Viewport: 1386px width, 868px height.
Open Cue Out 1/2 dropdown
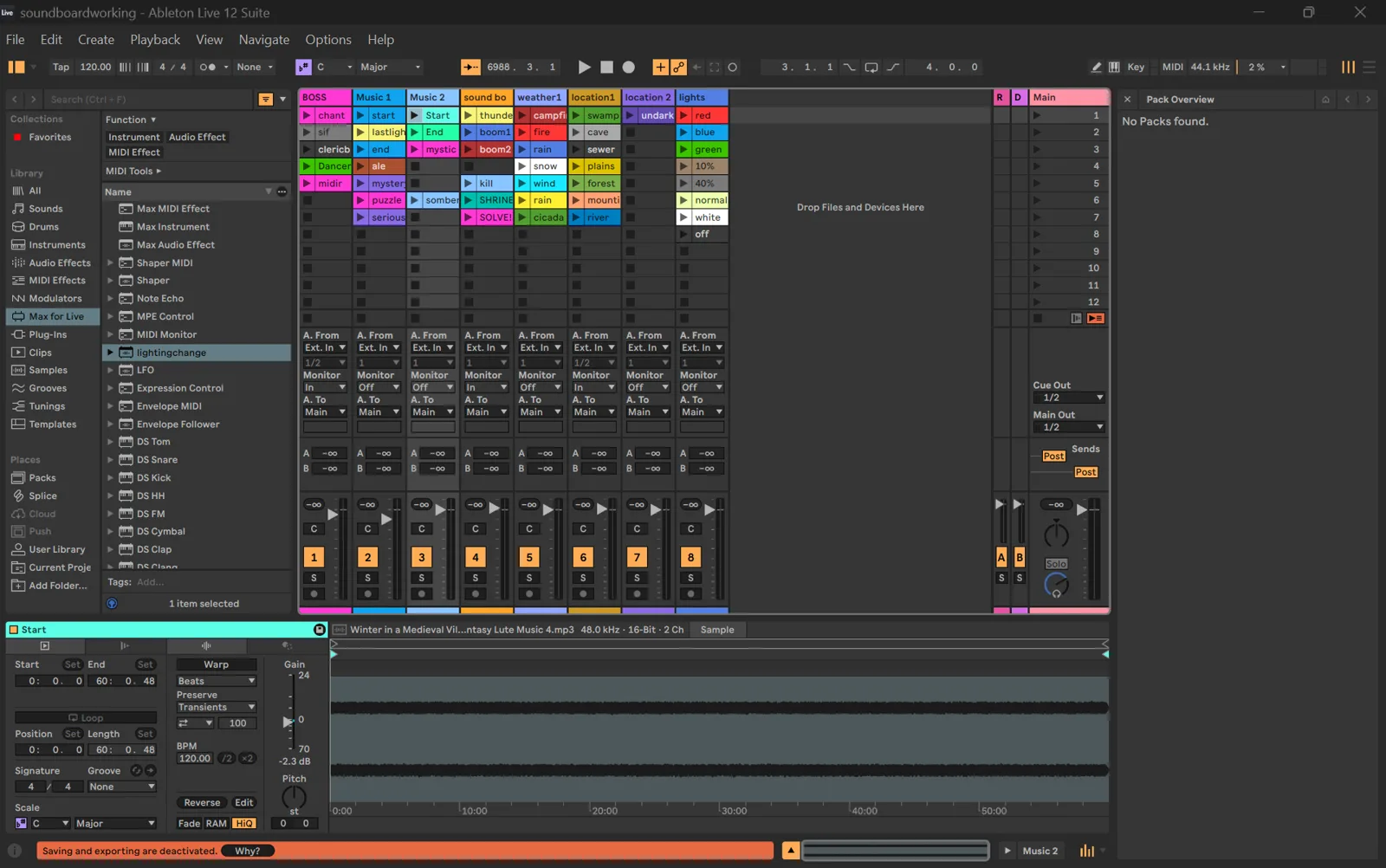click(1068, 398)
